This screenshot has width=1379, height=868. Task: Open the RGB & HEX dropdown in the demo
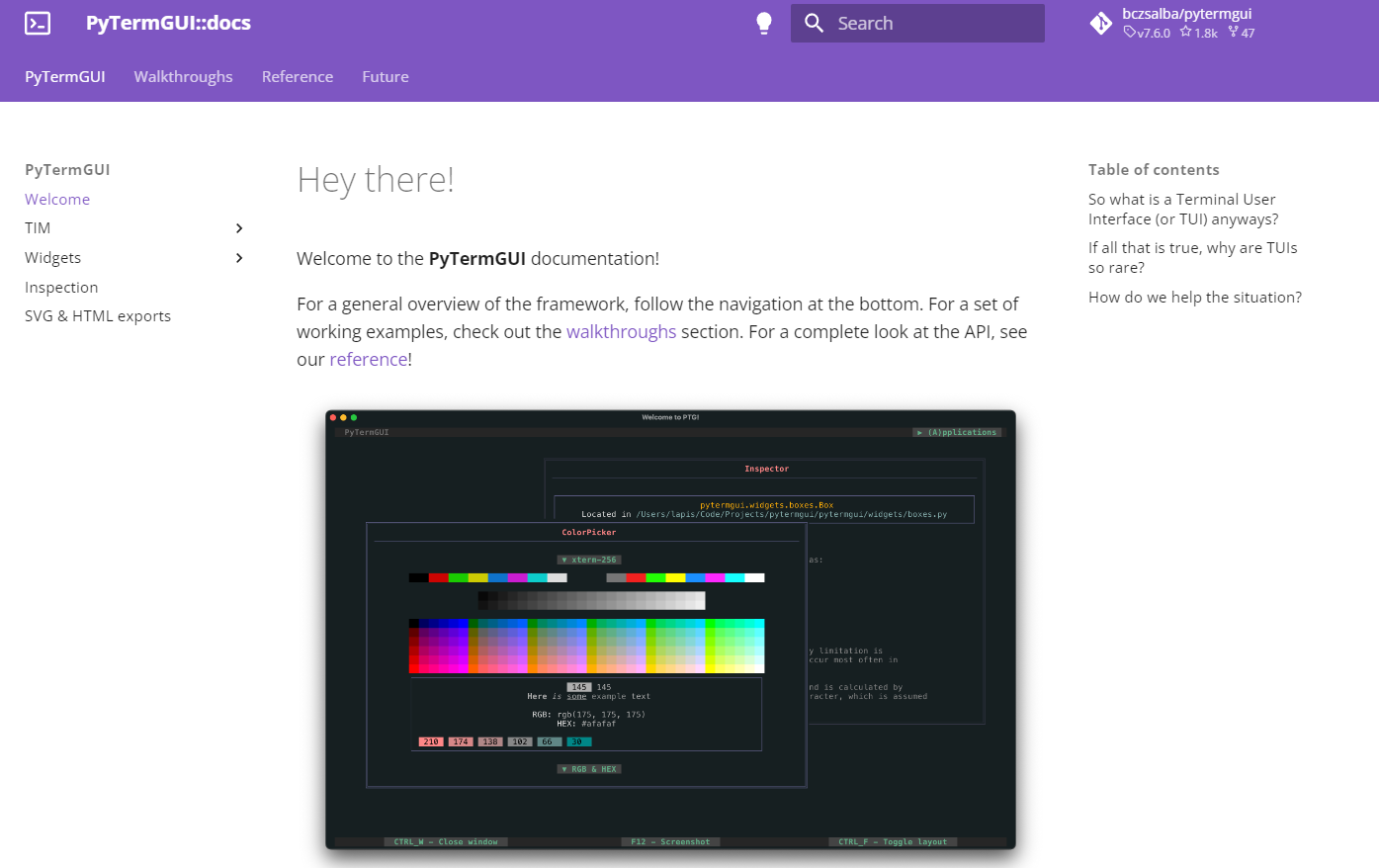click(x=588, y=768)
